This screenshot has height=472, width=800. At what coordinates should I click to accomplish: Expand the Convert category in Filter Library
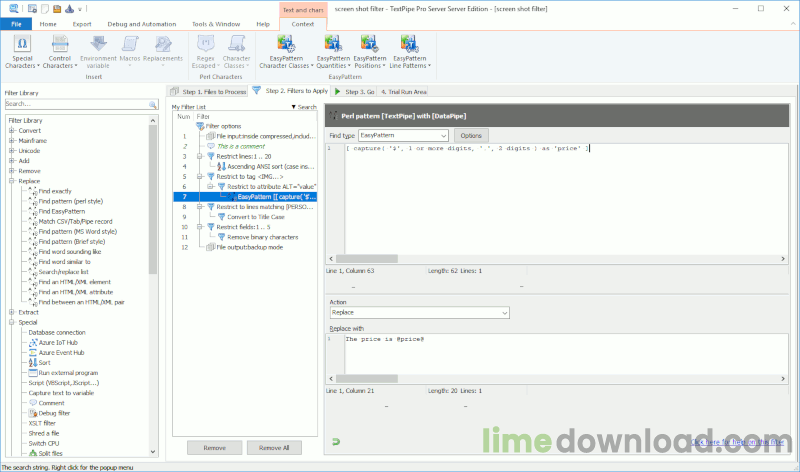[x=12, y=130]
